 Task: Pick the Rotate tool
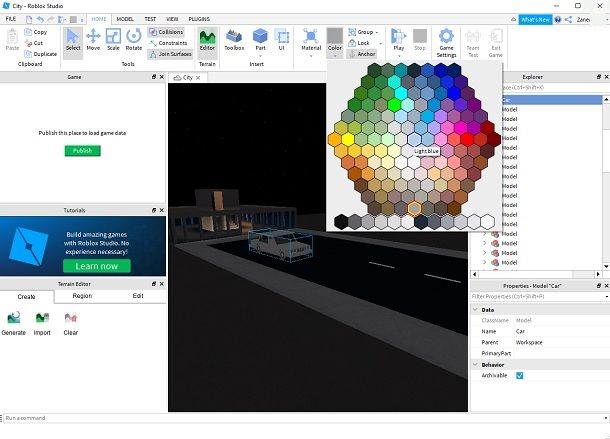pyautogui.click(x=133, y=40)
